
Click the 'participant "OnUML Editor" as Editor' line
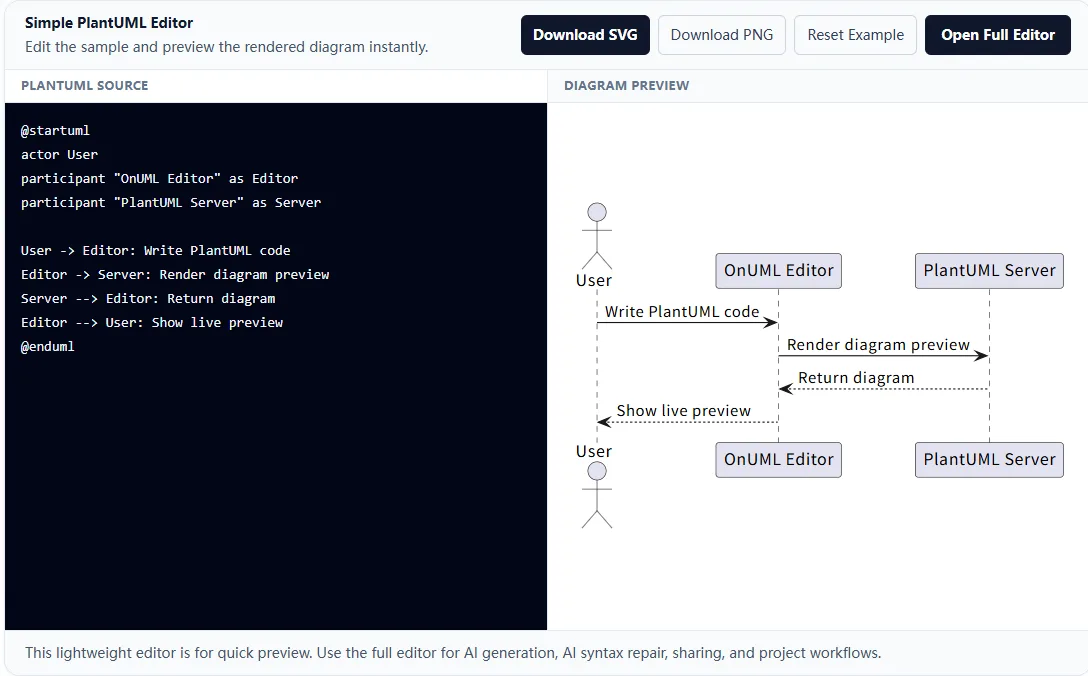(x=160, y=178)
